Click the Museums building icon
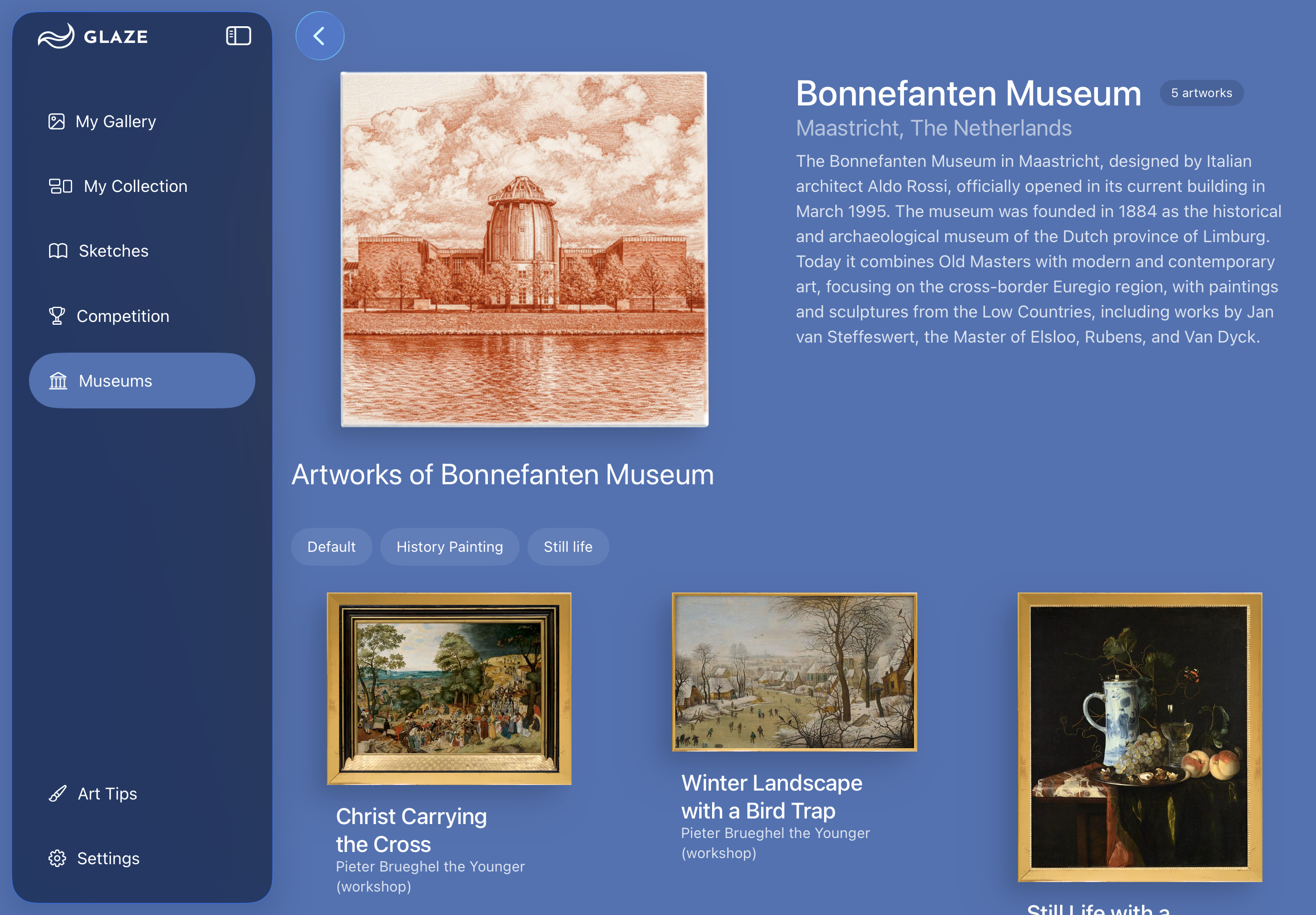Screen dimensions: 1316x915 coord(58,381)
